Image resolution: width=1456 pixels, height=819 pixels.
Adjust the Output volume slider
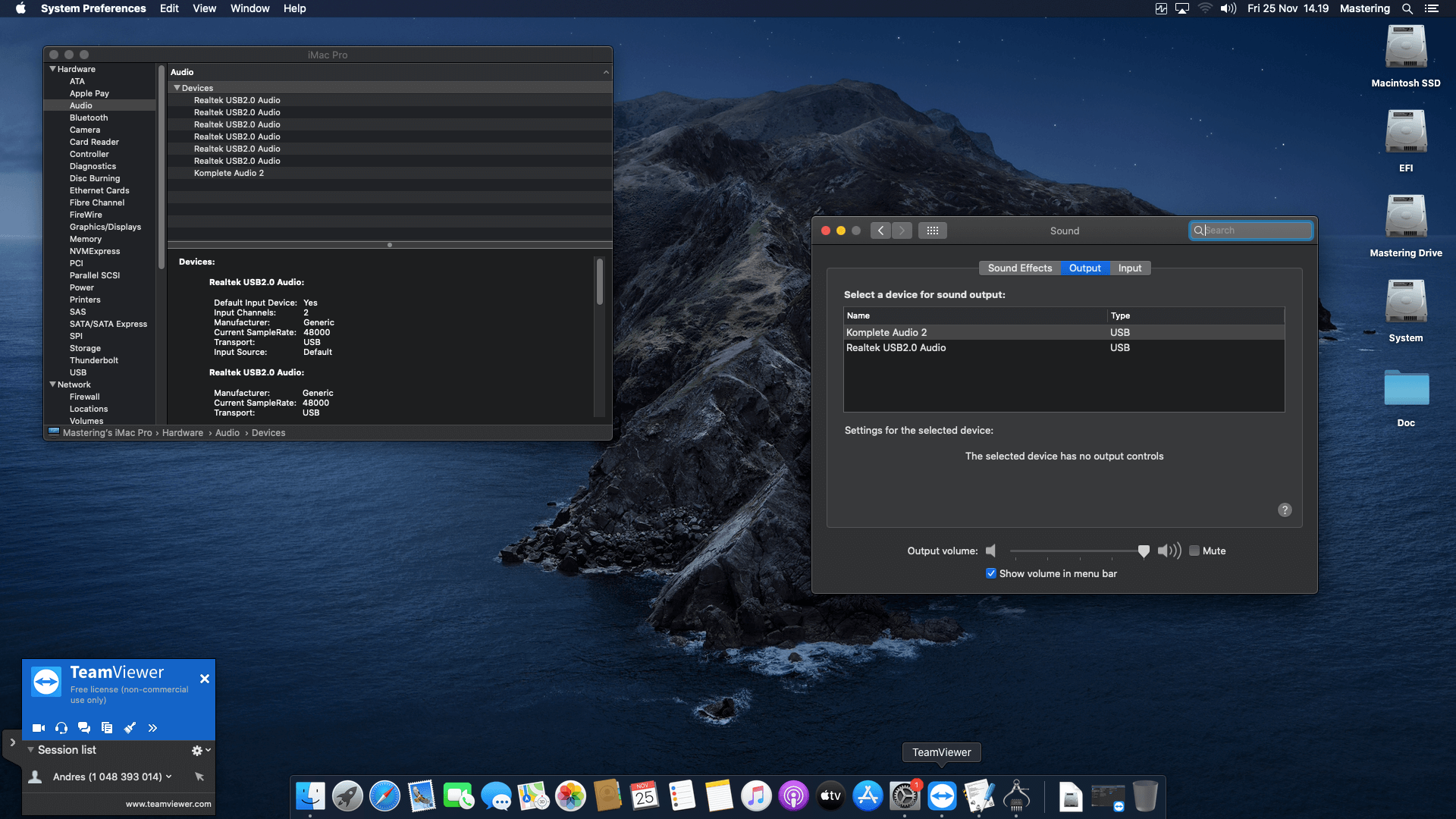pos(1144,551)
